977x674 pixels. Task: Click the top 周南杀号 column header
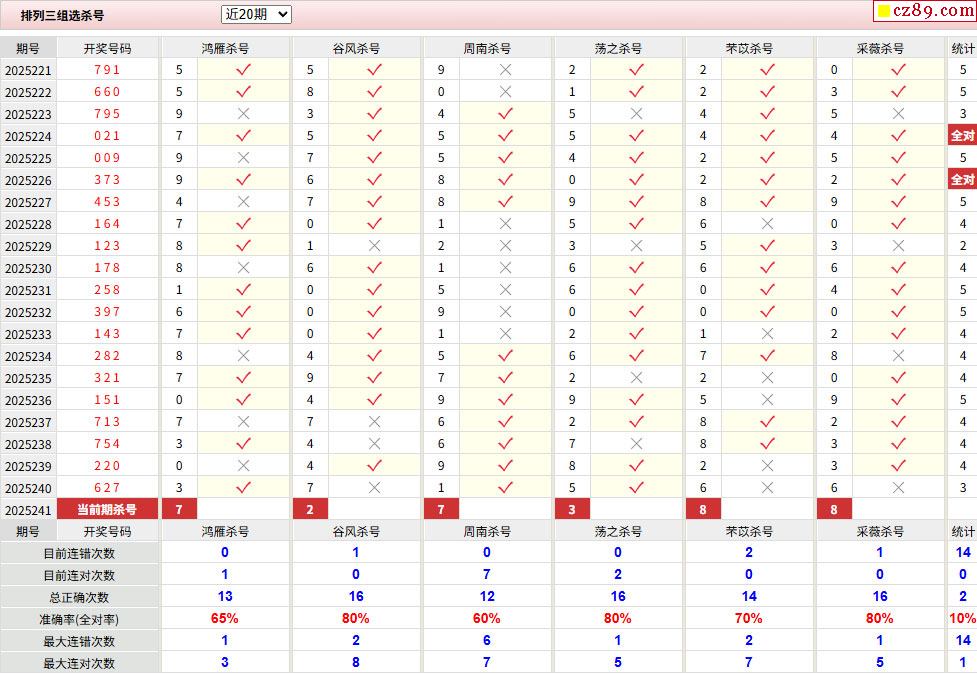pyautogui.click(x=487, y=48)
